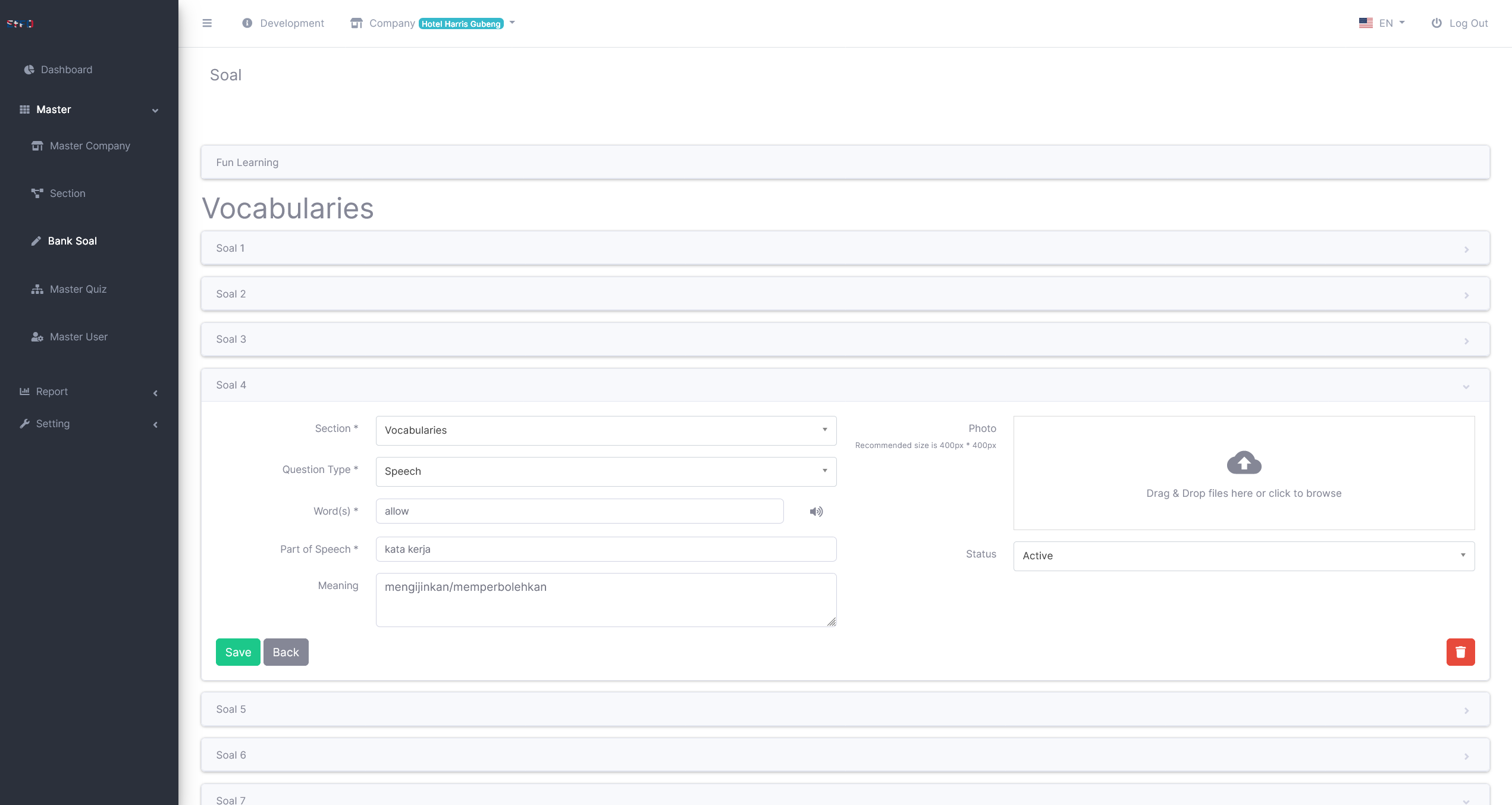This screenshot has height=805, width=1512.
Task: Click the red trash delete button
Action: [1460, 652]
